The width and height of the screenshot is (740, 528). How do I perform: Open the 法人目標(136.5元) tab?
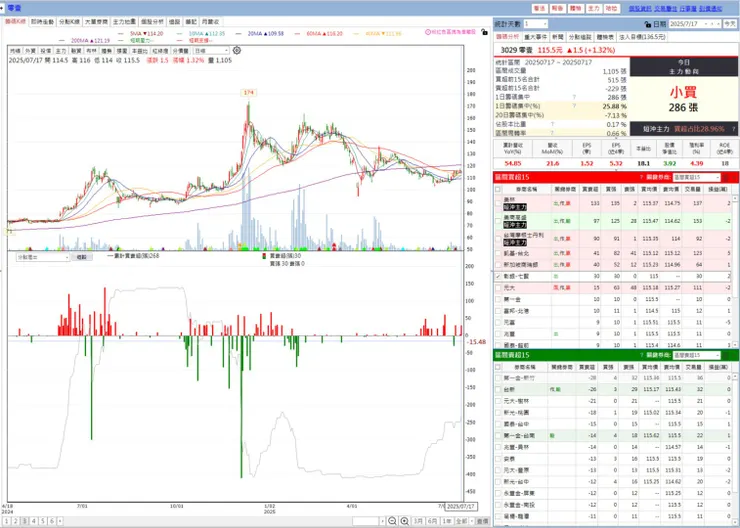pyautogui.click(x=642, y=37)
